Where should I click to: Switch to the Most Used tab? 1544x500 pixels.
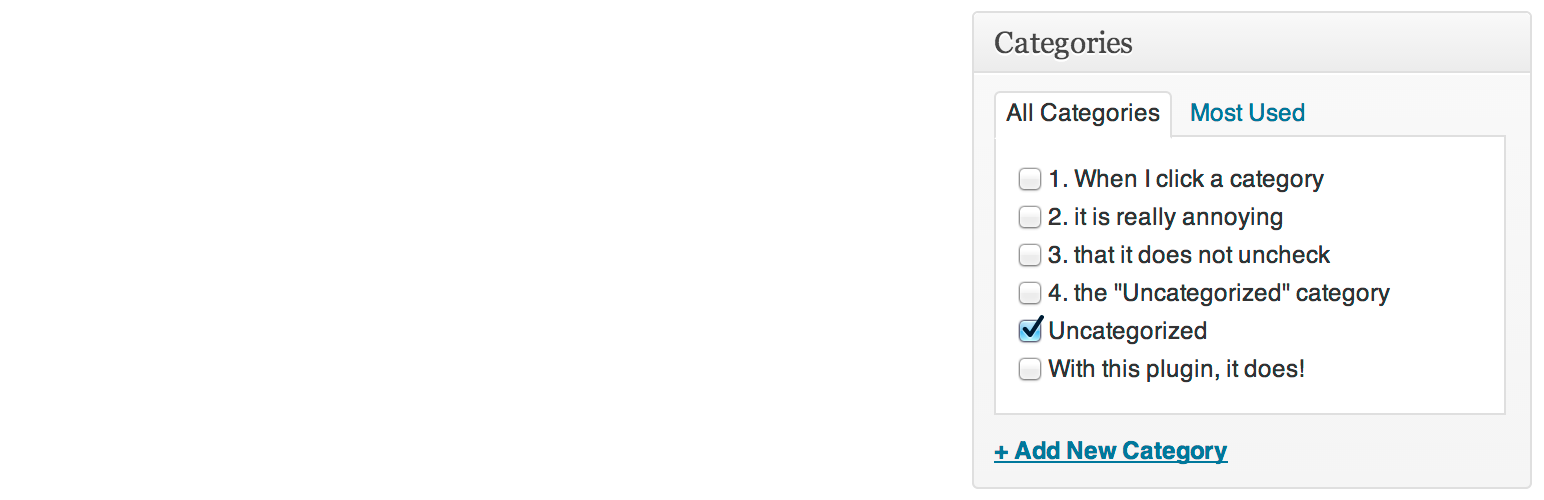1247,113
